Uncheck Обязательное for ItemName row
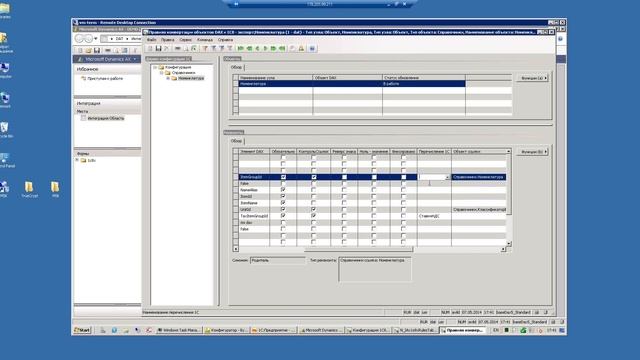 click(x=283, y=203)
